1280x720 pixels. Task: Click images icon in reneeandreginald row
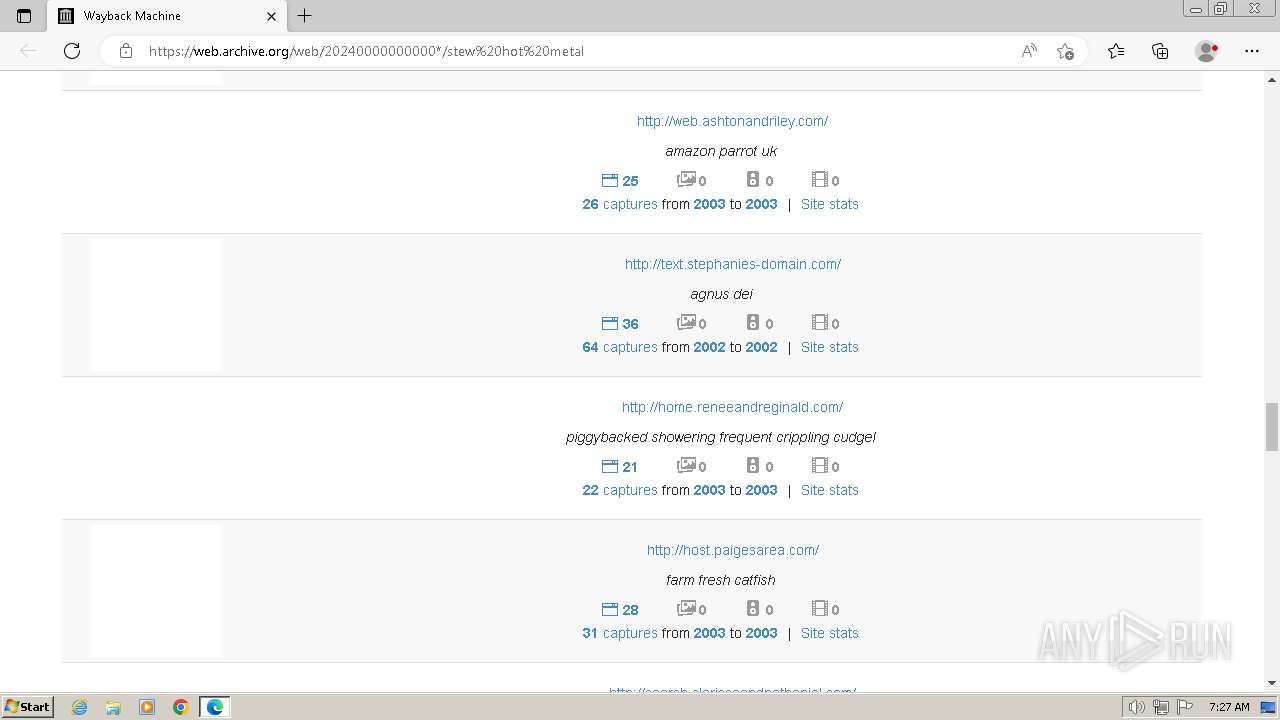(x=686, y=465)
